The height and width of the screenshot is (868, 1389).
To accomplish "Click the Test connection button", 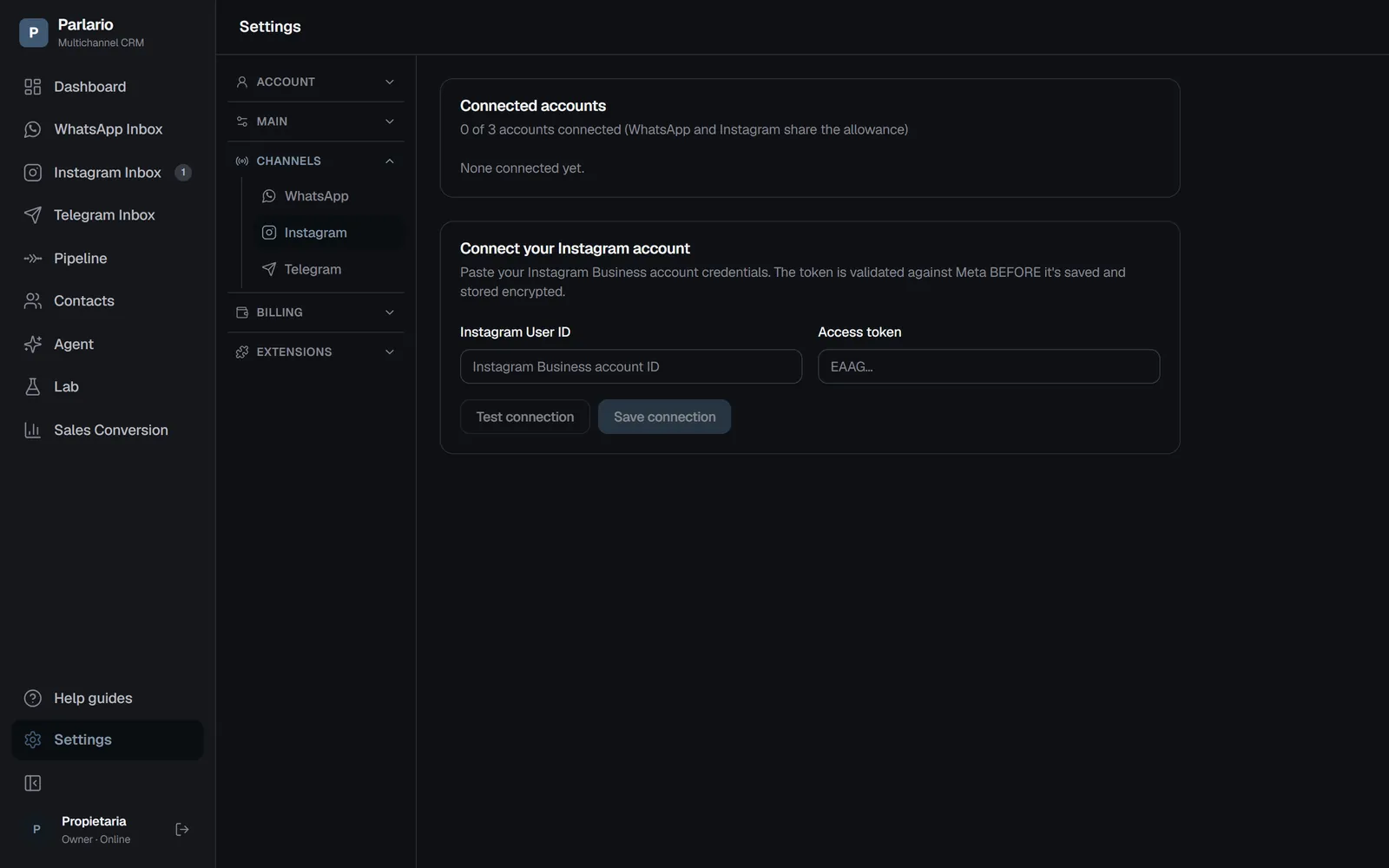I will [x=525, y=417].
